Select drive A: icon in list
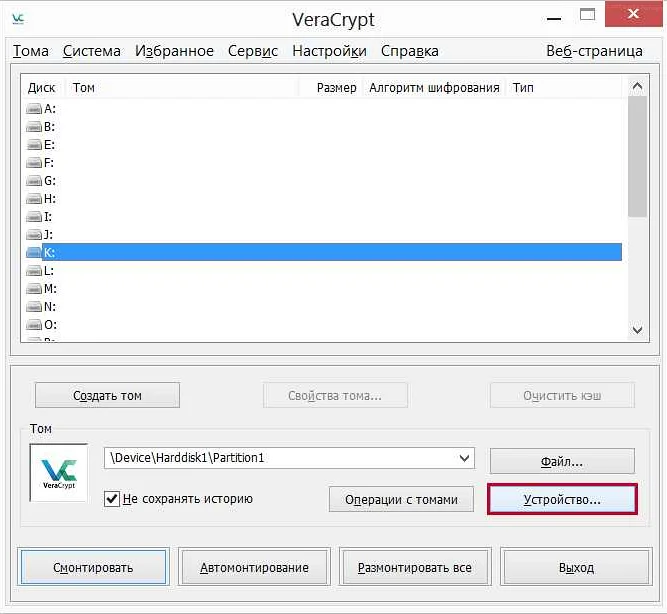The width and height of the screenshot is (667, 614). [34, 109]
